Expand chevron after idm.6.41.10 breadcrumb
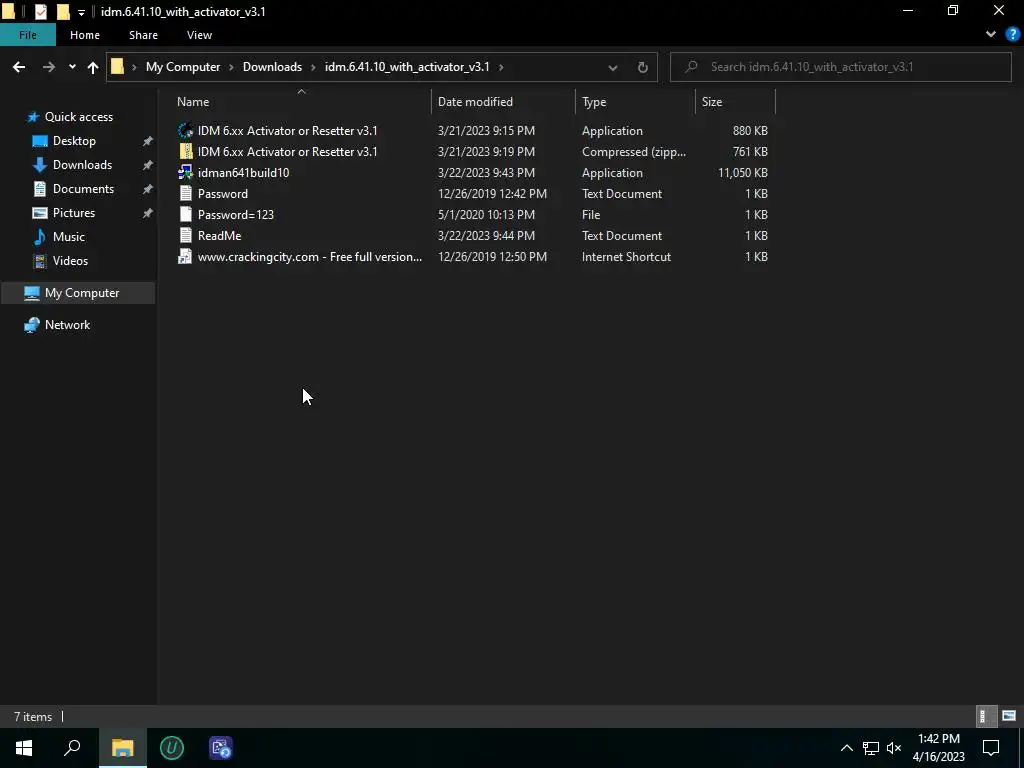 [x=501, y=67]
